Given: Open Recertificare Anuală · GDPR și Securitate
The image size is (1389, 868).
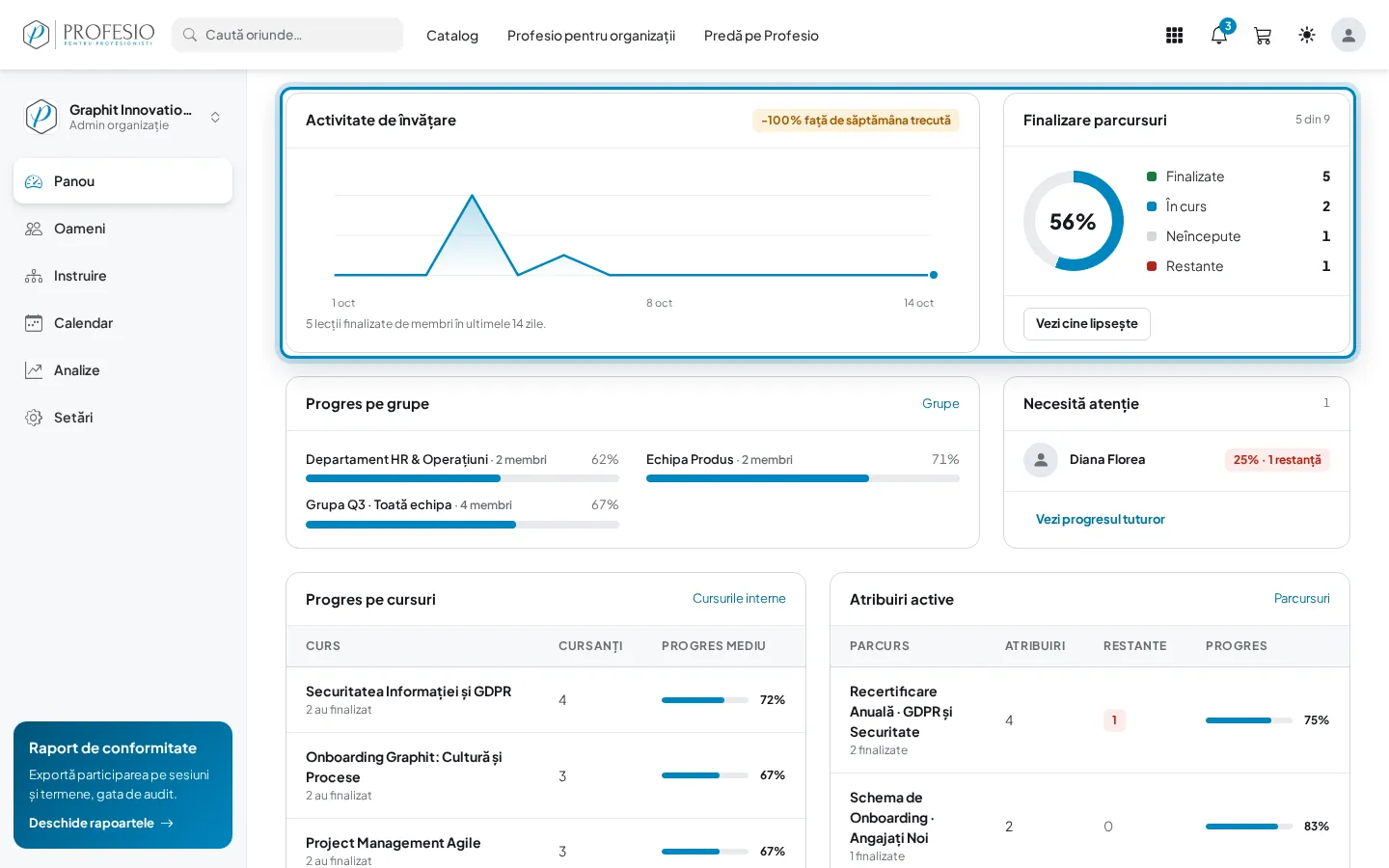Looking at the screenshot, I should click(x=901, y=712).
